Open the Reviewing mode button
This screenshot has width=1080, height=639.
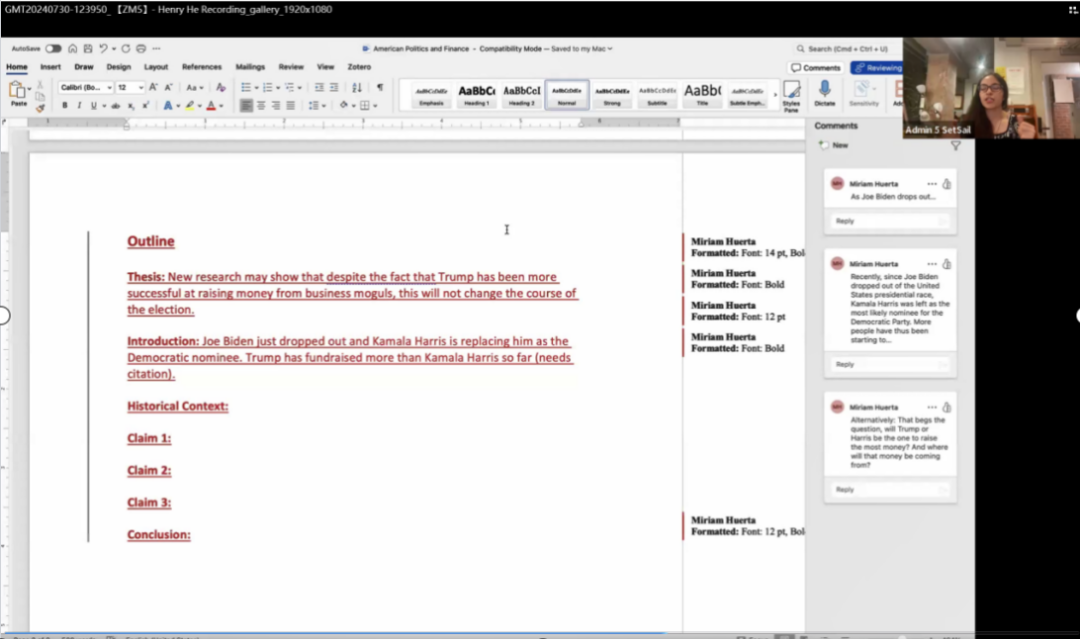click(x=877, y=67)
